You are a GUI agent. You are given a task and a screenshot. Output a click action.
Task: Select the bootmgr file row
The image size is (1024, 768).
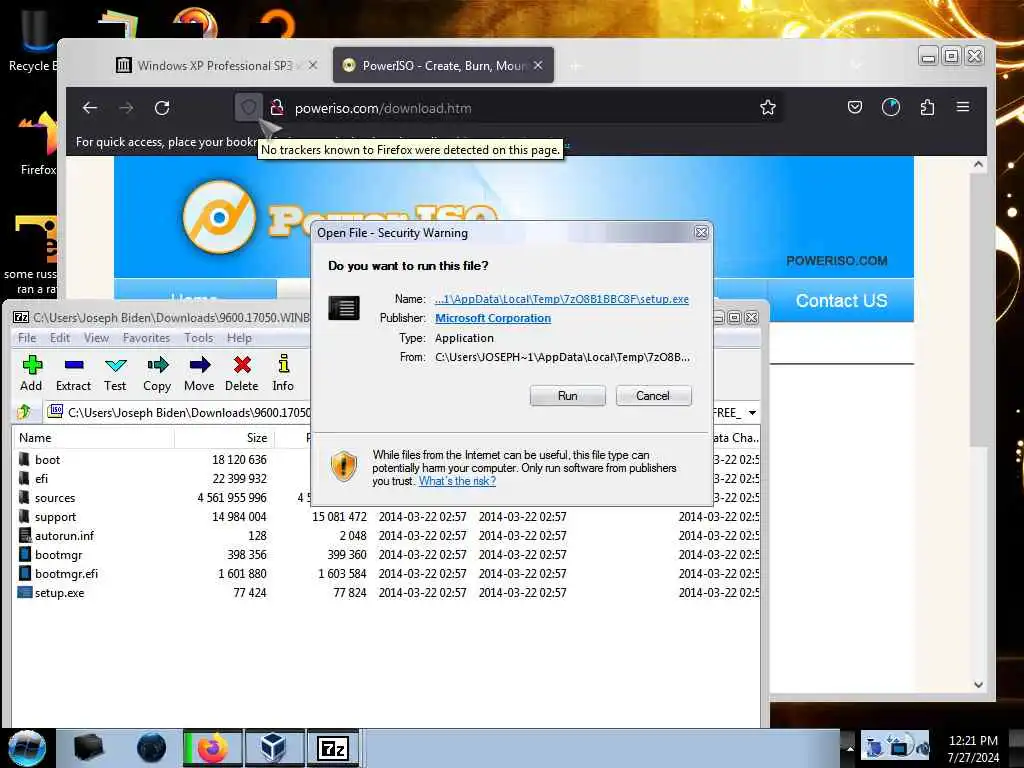click(x=387, y=554)
